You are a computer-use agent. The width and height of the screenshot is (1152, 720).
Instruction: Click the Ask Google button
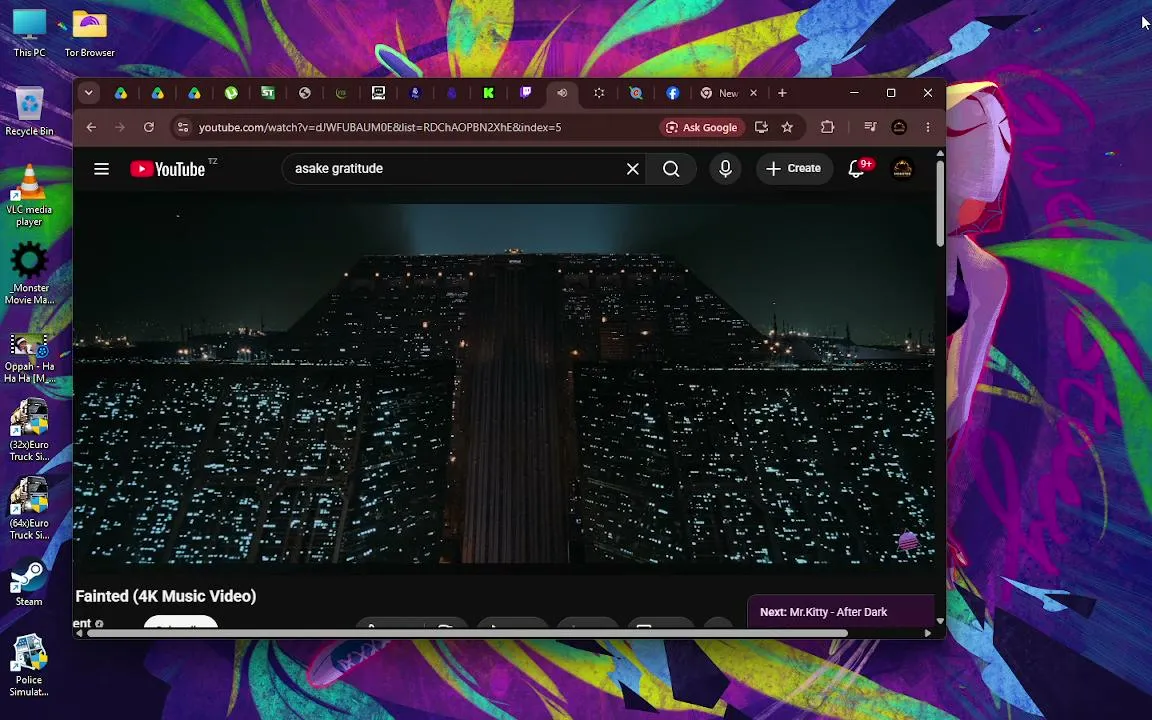click(702, 127)
